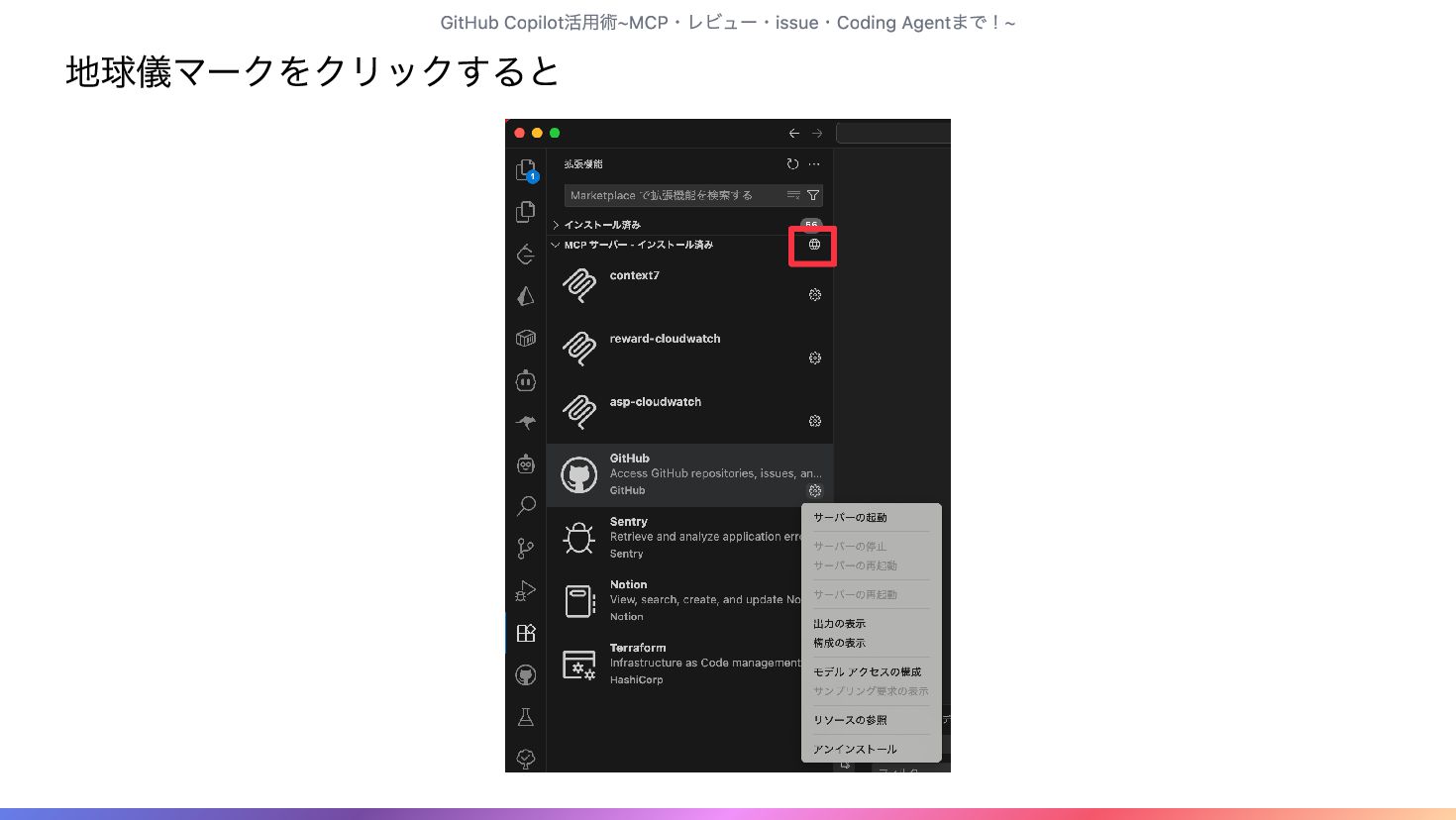1456x820 pixels.
Task: Open the gear menu for context7
Action: (x=815, y=295)
